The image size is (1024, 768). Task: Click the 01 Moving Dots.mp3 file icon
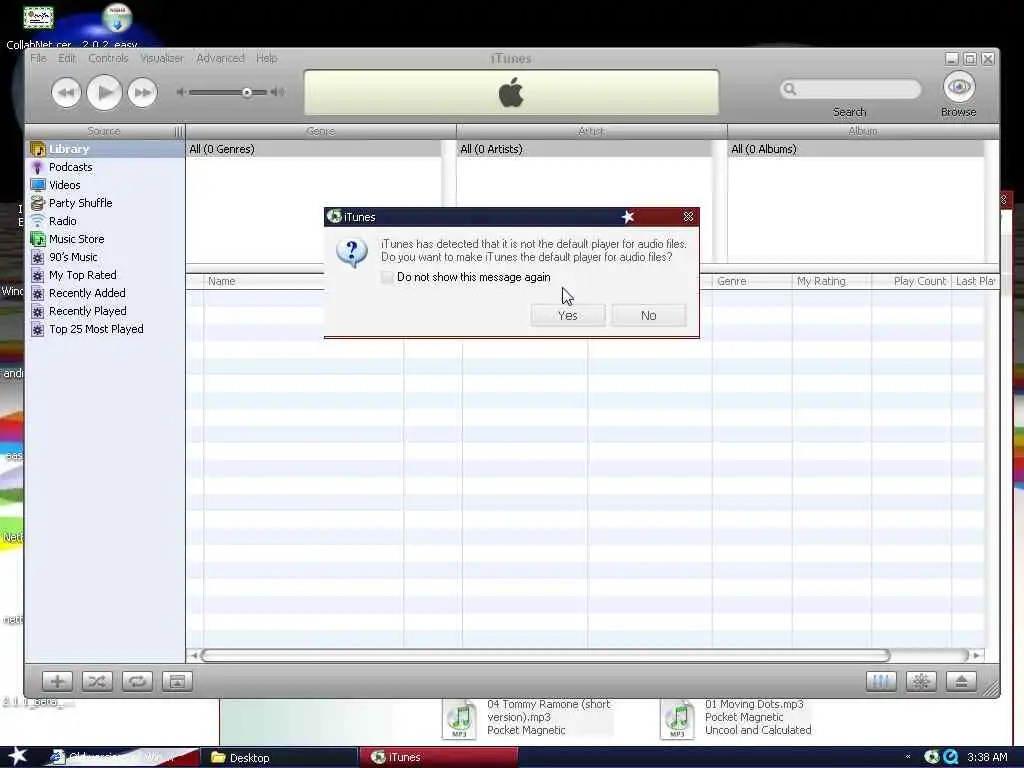point(677,718)
